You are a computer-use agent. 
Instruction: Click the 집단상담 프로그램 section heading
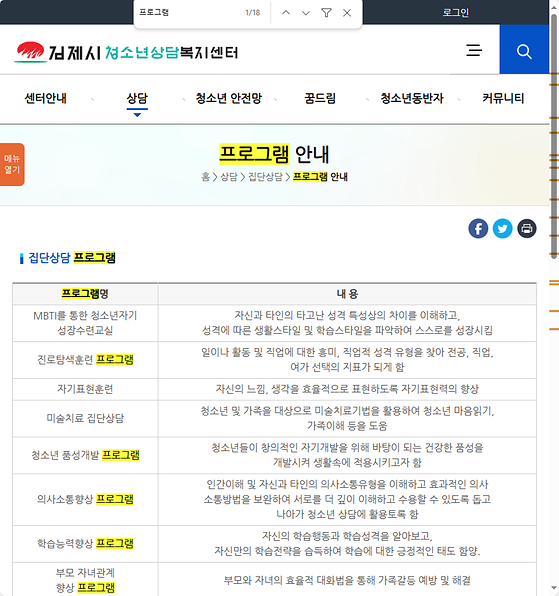coord(72,258)
